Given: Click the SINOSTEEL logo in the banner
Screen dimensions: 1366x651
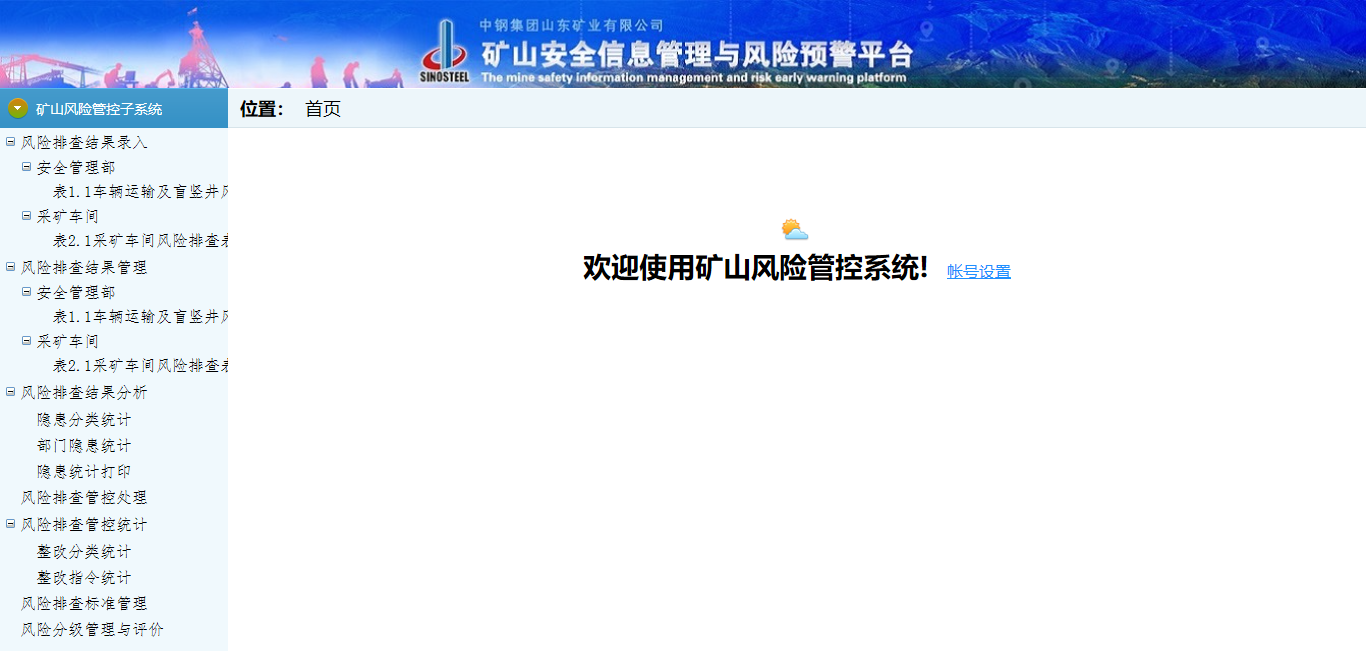Looking at the screenshot, I should click(445, 51).
